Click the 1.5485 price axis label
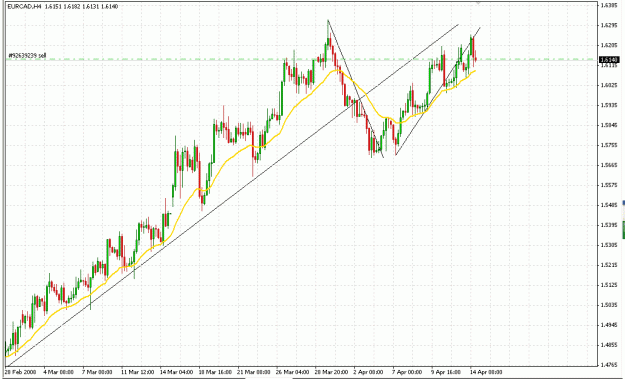 click(609, 205)
